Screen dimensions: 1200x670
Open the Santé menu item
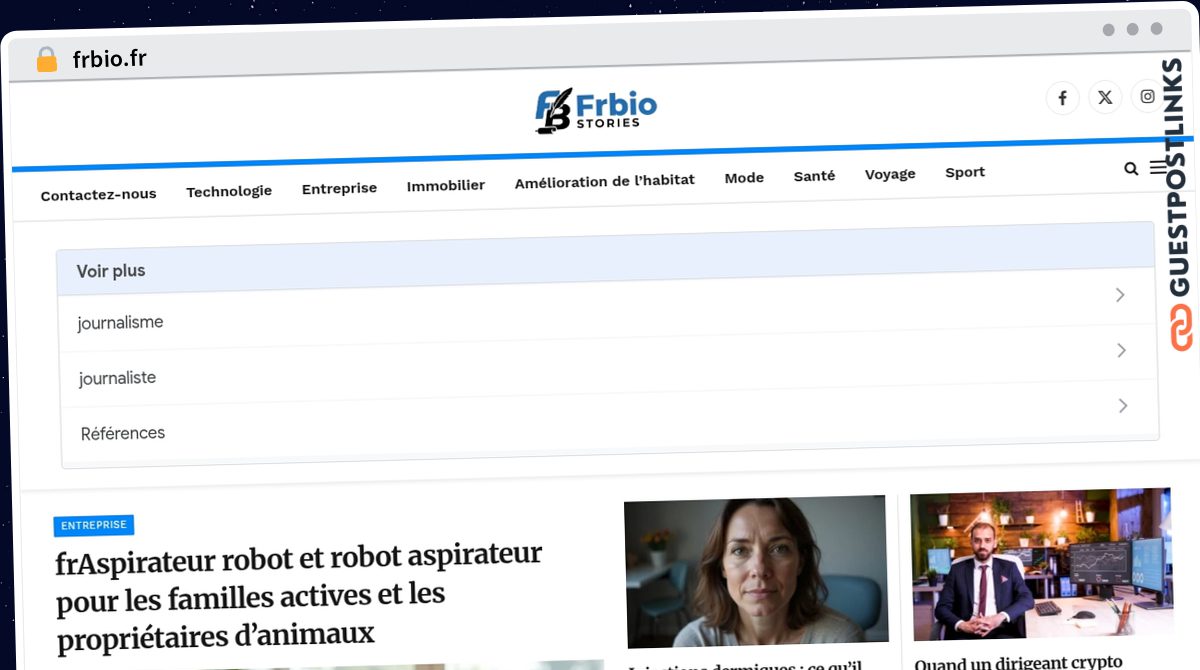point(814,176)
